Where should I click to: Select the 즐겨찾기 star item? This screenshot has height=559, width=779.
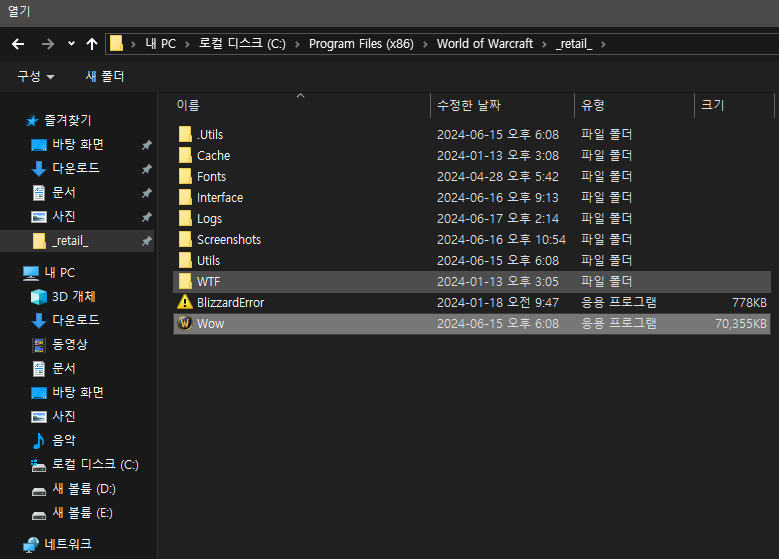click(x=59, y=120)
